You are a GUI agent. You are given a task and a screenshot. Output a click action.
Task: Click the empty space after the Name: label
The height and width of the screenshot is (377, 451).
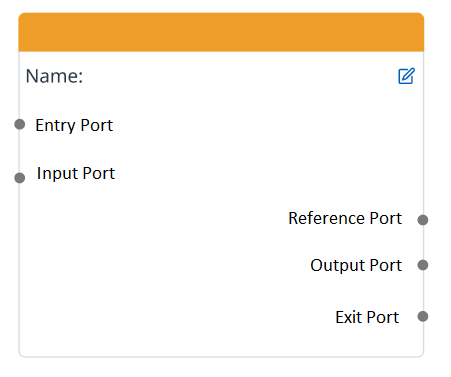point(240,76)
